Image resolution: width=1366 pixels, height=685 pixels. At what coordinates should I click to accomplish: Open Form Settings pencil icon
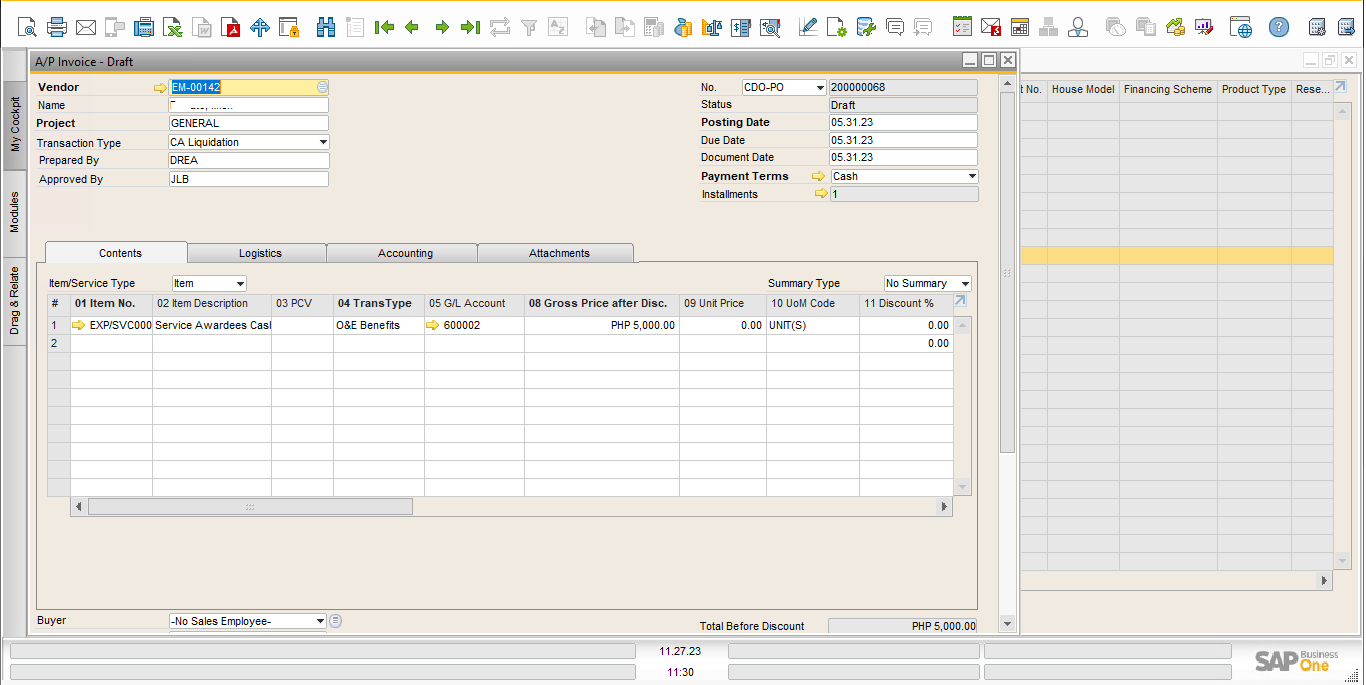click(808, 27)
